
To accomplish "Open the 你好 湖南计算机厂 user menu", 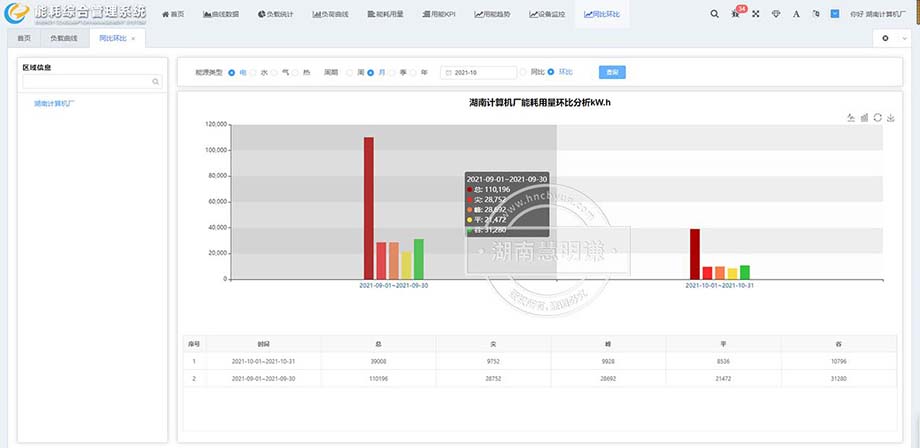I will pyautogui.click(x=880, y=15).
